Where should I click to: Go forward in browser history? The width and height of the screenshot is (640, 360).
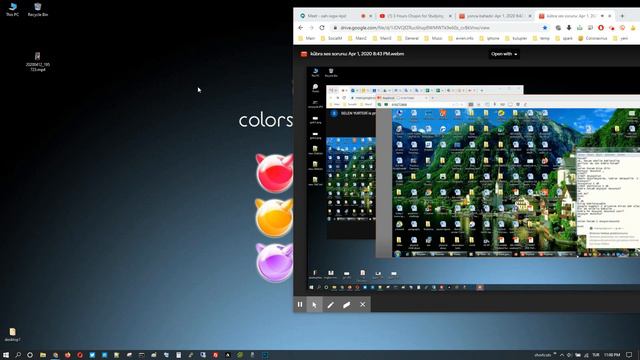click(x=311, y=28)
